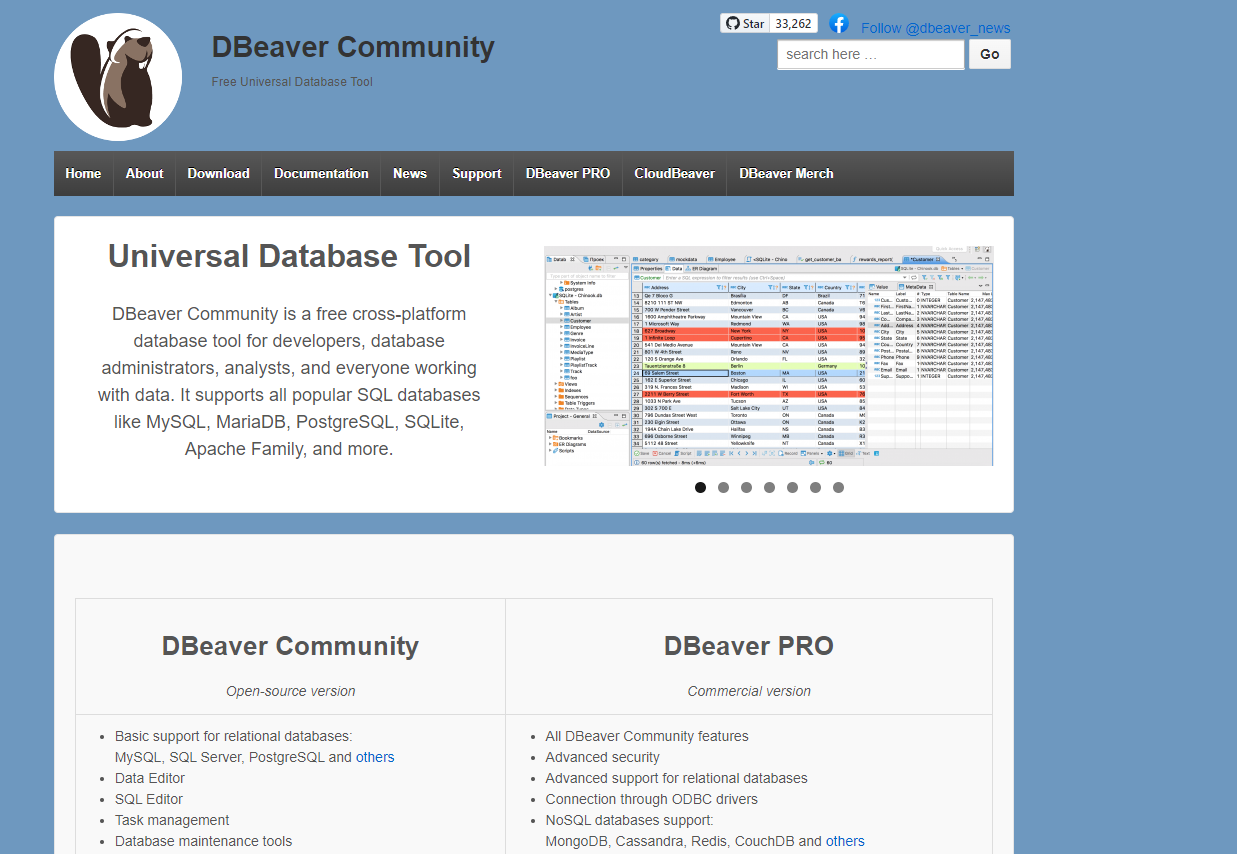This screenshot has width=1237, height=854.
Task: Open the About menu item
Action: click(144, 173)
